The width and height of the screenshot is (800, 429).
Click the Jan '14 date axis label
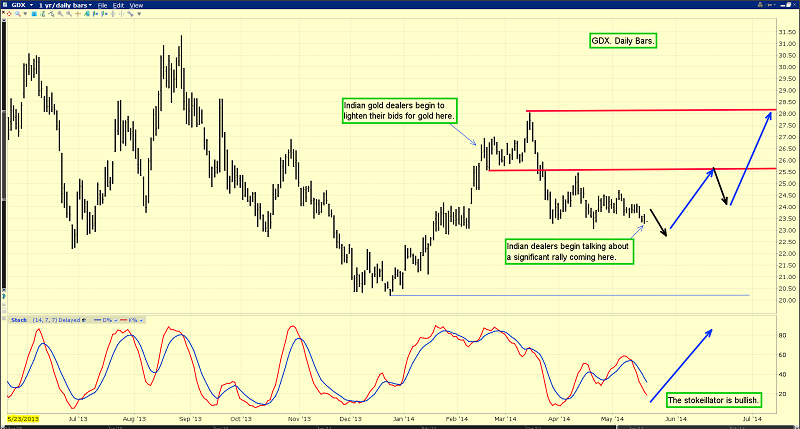pos(404,419)
